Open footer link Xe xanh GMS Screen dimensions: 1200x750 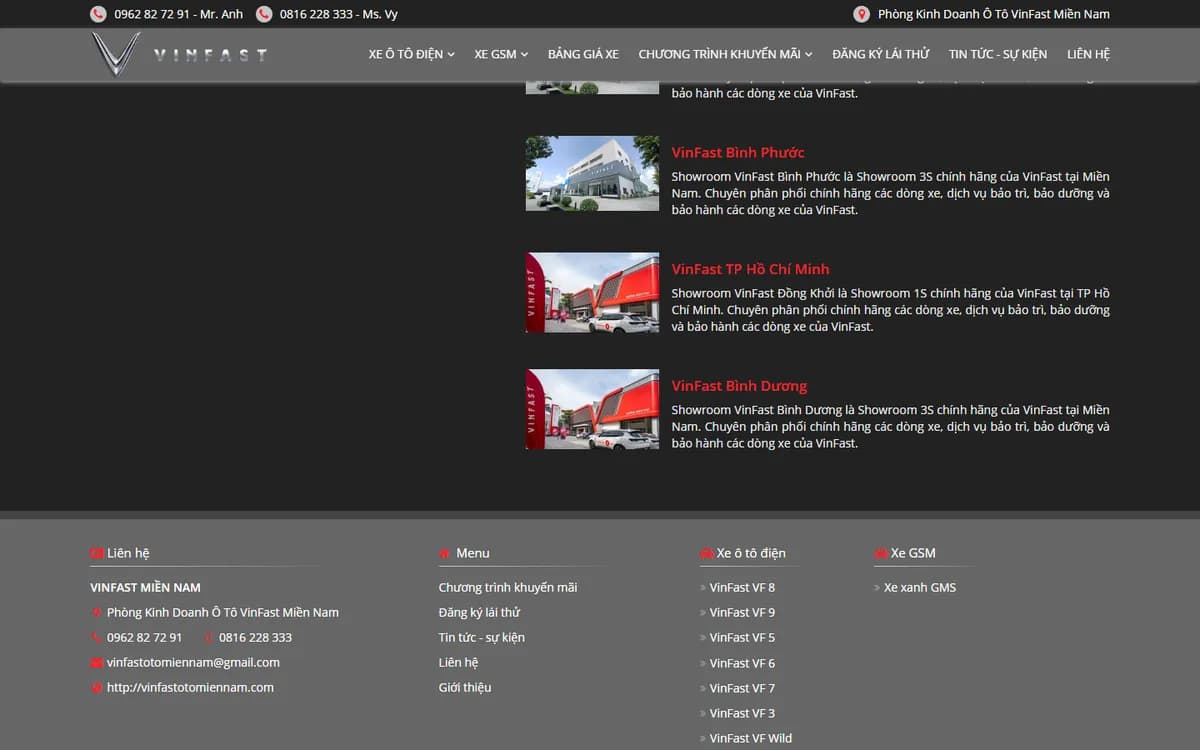coord(920,587)
